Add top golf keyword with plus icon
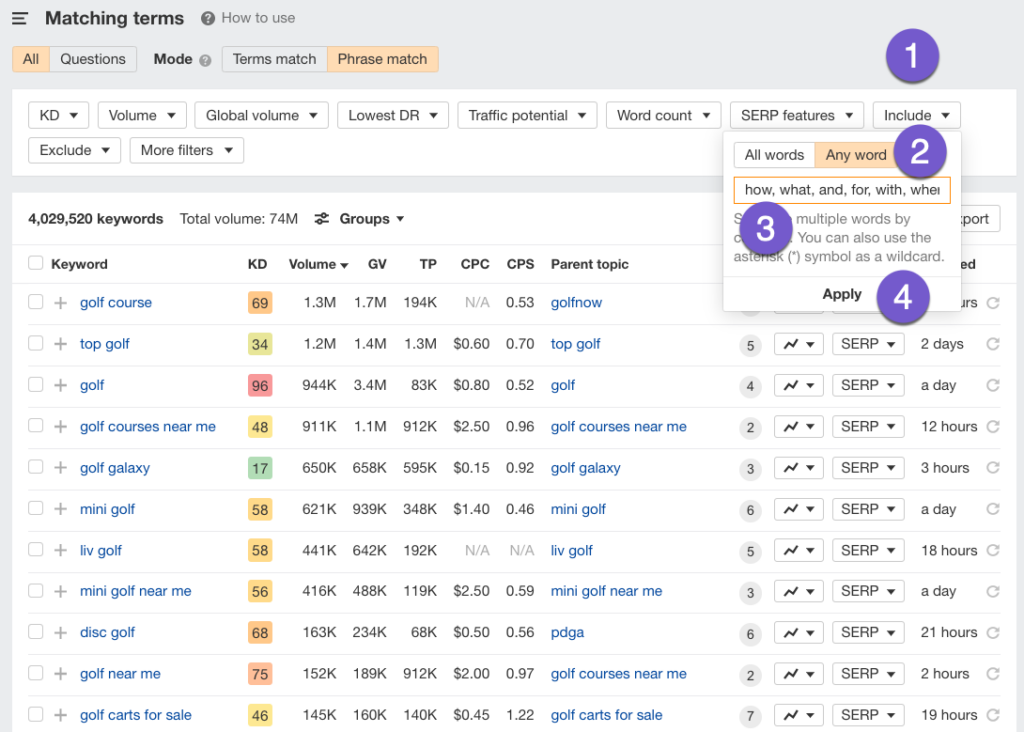This screenshot has width=1024, height=732. 60,344
